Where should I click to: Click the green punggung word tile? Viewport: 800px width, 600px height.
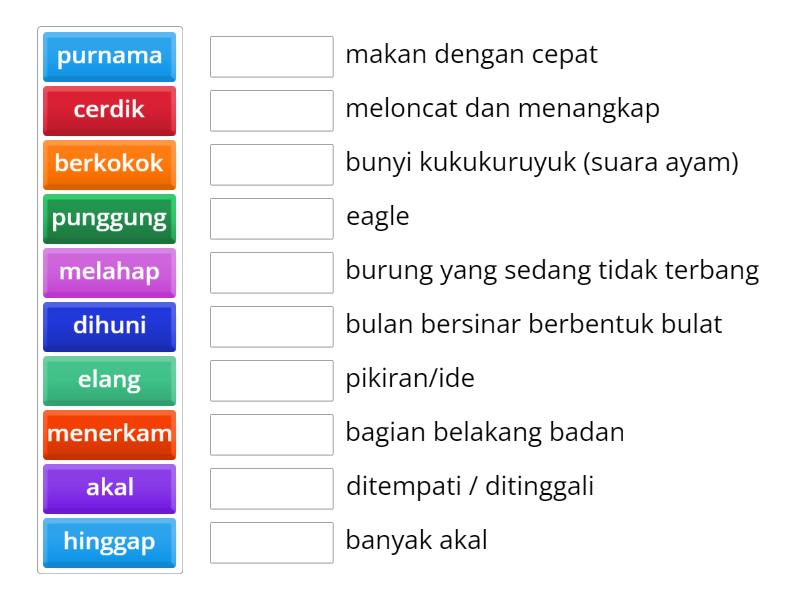[x=109, y=219]
